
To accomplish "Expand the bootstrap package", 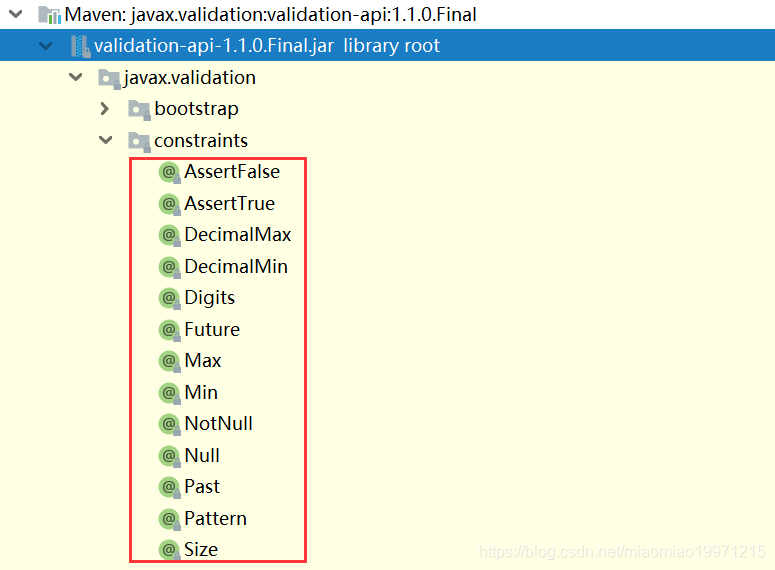I will pos(104,109).
